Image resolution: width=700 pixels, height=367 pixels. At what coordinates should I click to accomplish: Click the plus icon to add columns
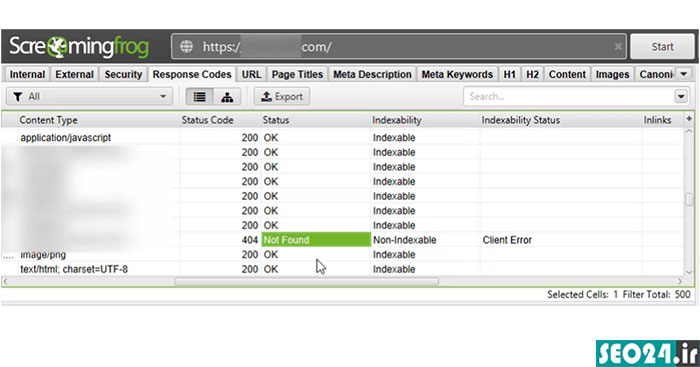[x=689, y=119]
